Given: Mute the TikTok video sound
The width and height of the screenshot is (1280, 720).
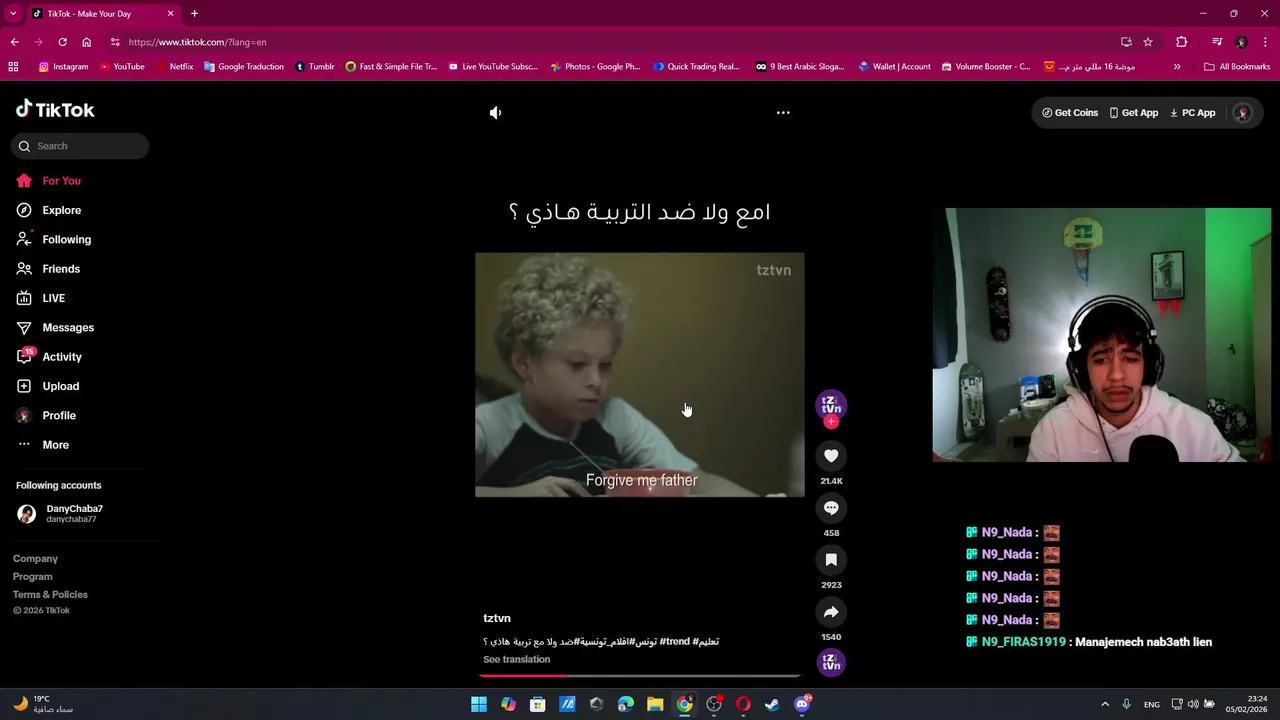Looking at the screenshot, I should tap(495, 113).
